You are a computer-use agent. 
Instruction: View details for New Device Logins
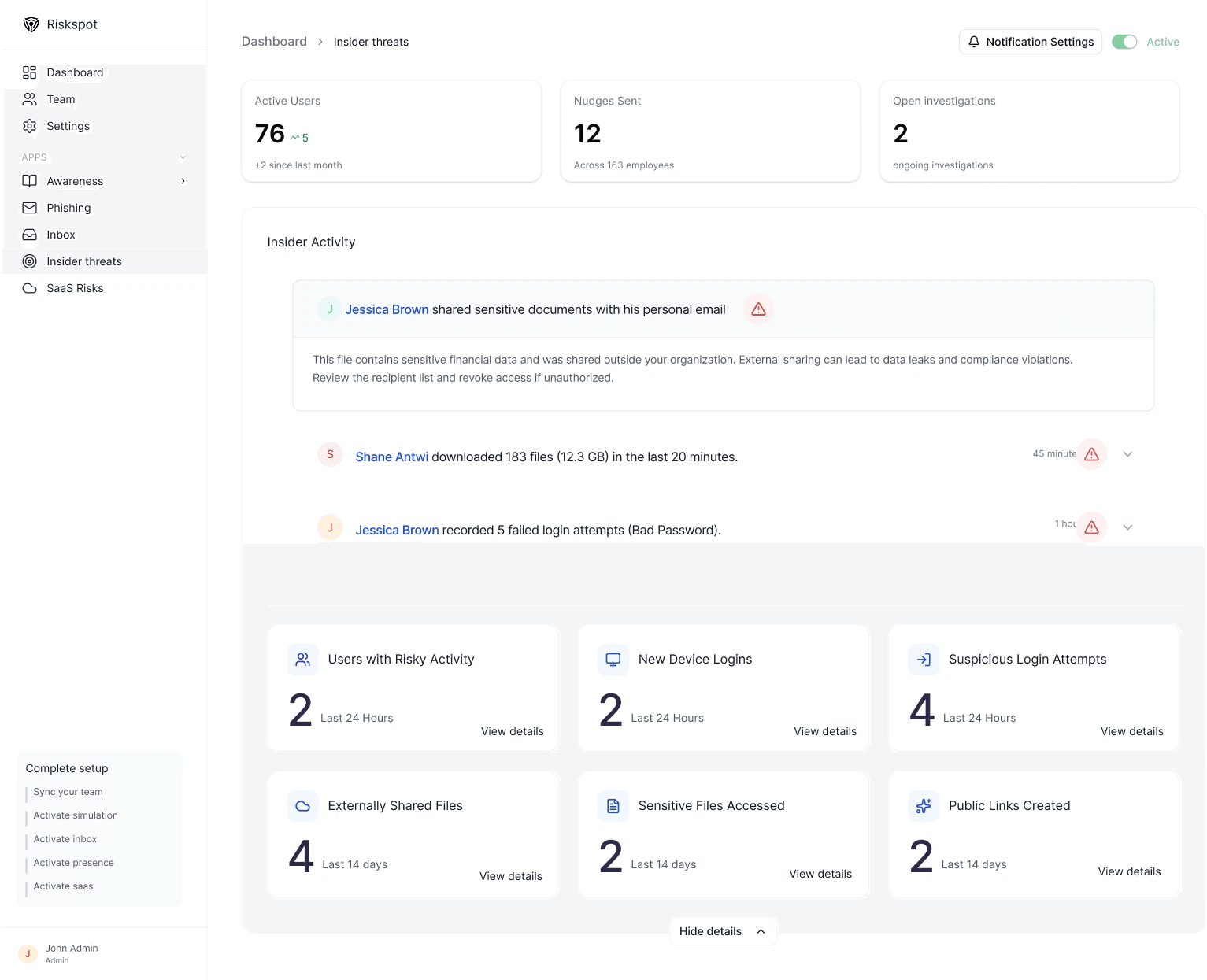coord(825,731)
